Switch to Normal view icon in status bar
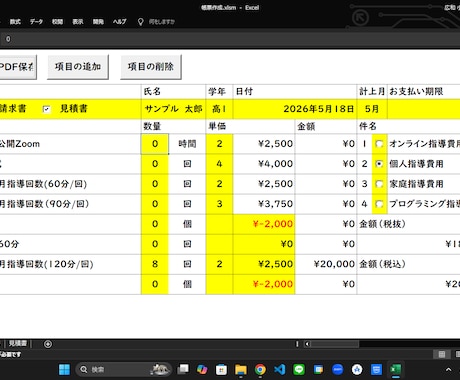Image resolution: width=460 pixels, height=380 pixels. click(x=442, y=354)
